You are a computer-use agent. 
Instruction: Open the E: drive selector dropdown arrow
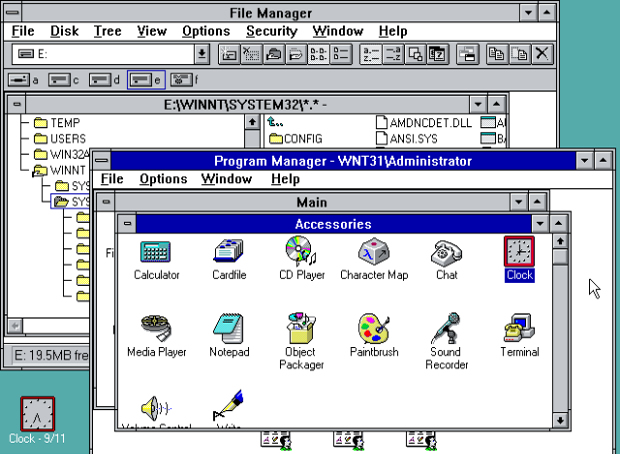click(x=202, y=54)
